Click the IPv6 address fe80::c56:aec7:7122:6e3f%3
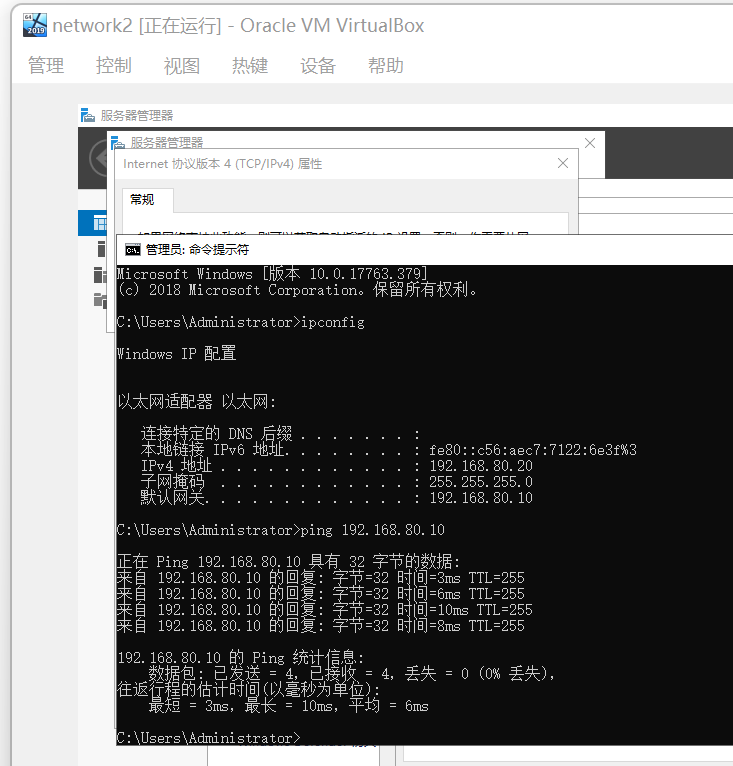This screenshot has height=766, width=733. (533, 449)
